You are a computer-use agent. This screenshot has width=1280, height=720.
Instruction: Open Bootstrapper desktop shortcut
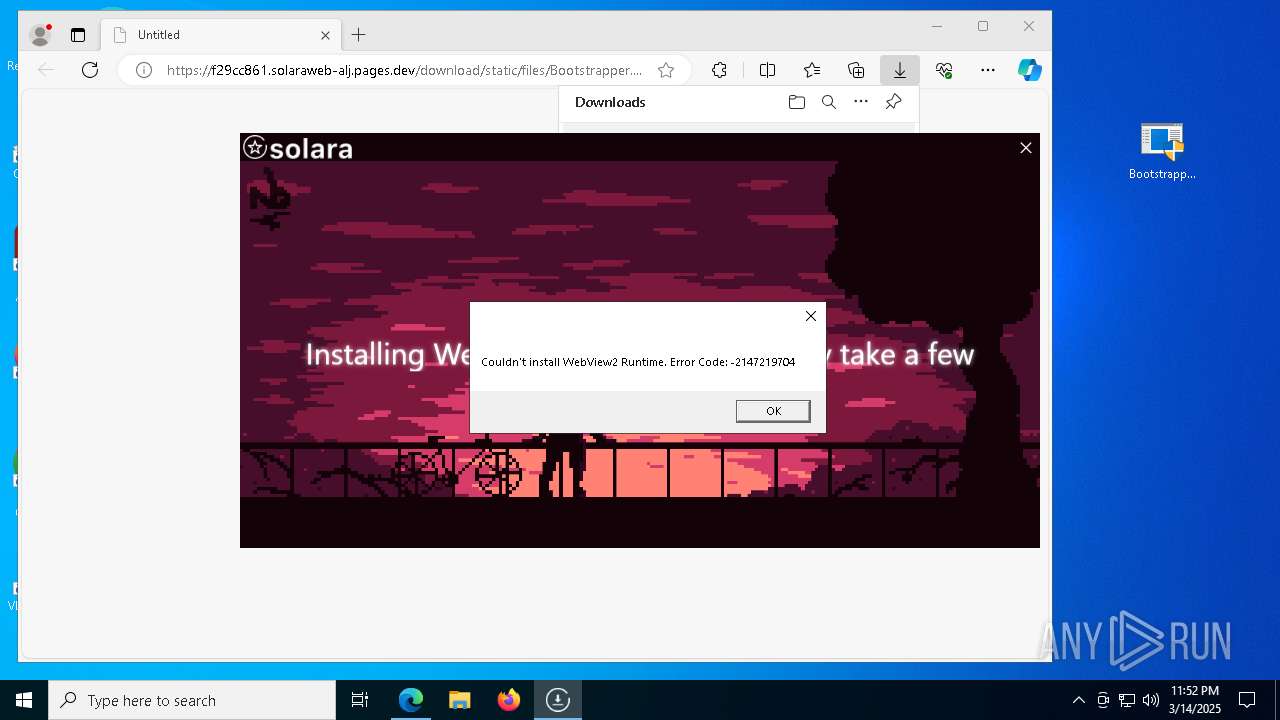1162,152
